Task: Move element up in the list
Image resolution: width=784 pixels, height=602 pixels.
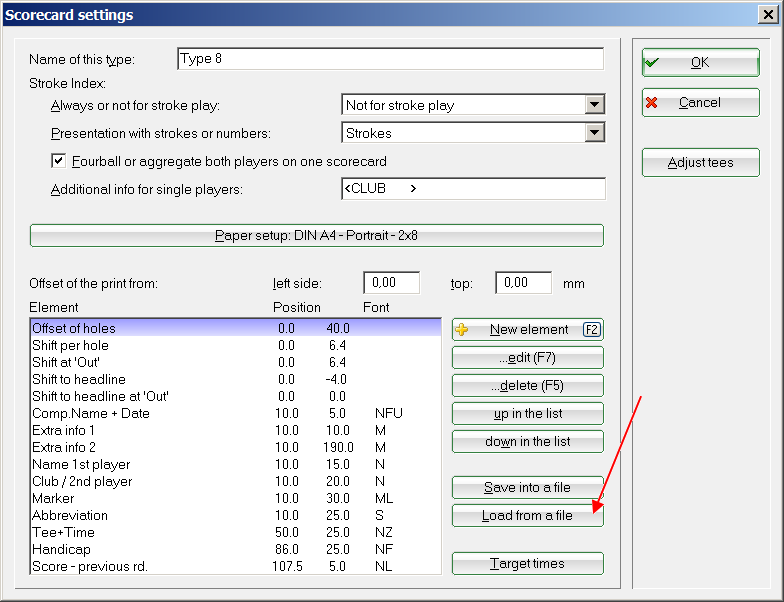Action: coord(527,414)
